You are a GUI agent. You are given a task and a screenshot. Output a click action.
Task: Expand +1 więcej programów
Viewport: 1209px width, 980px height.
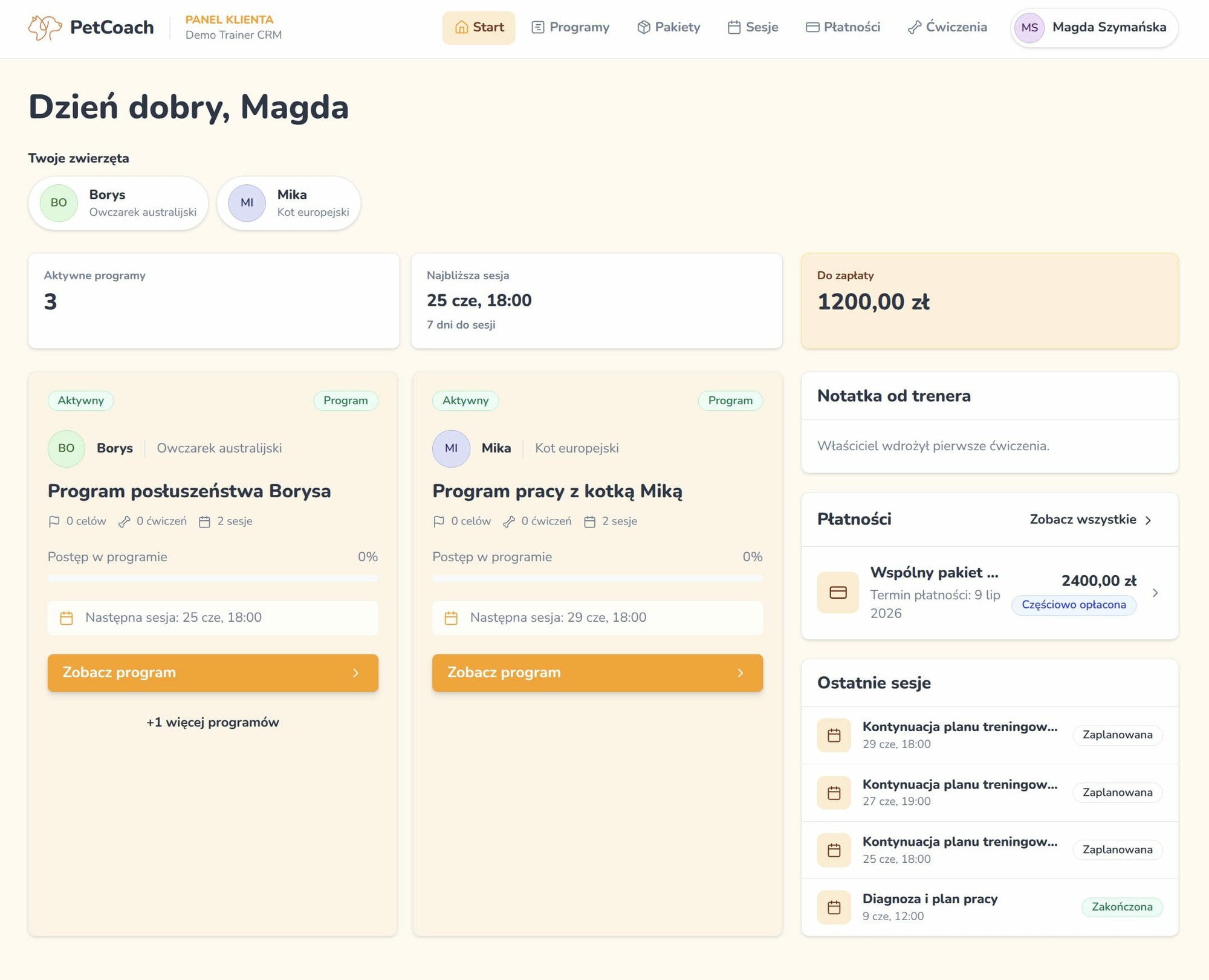tap(213, 723)
